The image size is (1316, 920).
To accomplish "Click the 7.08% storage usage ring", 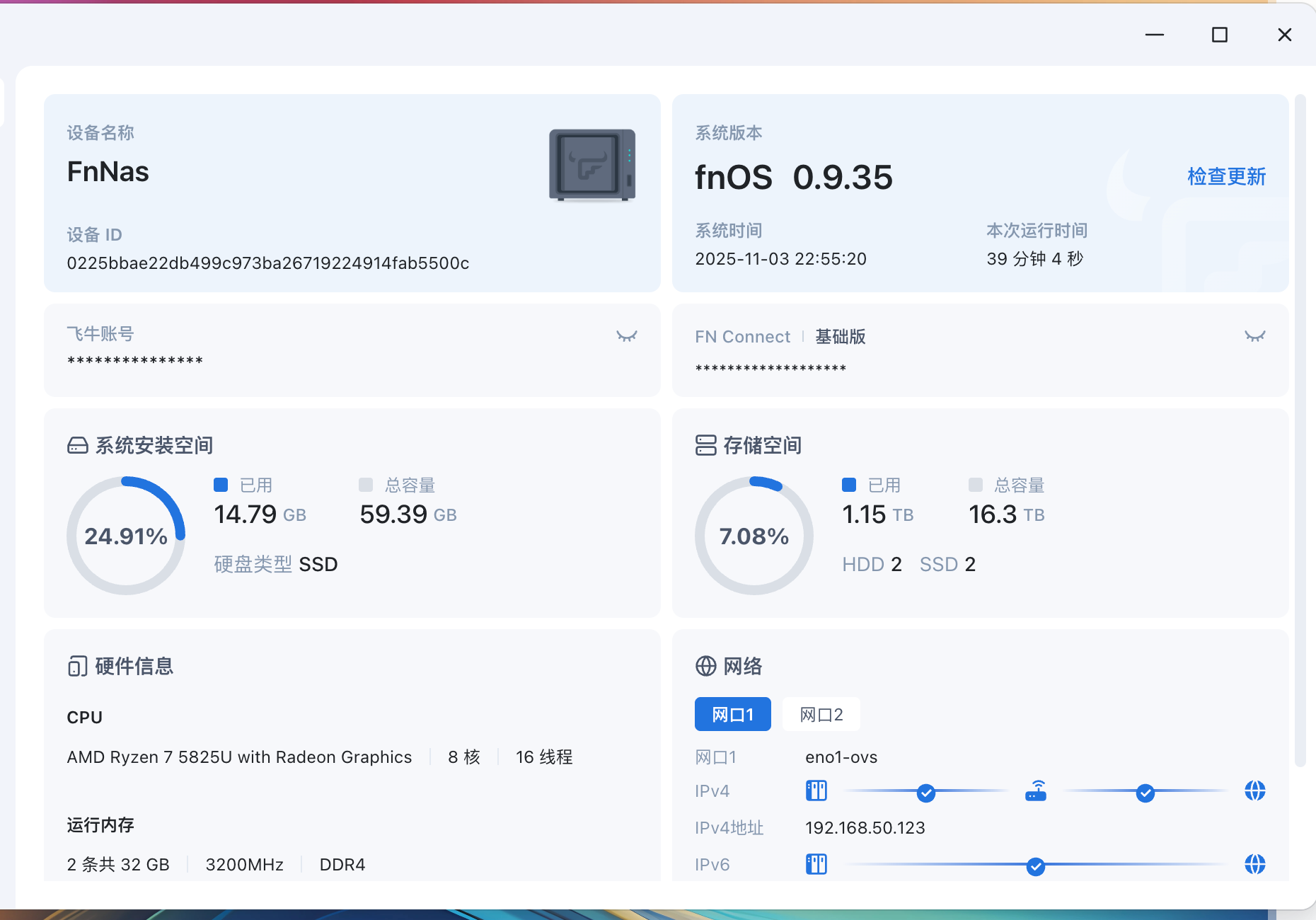I will [754, 536].
